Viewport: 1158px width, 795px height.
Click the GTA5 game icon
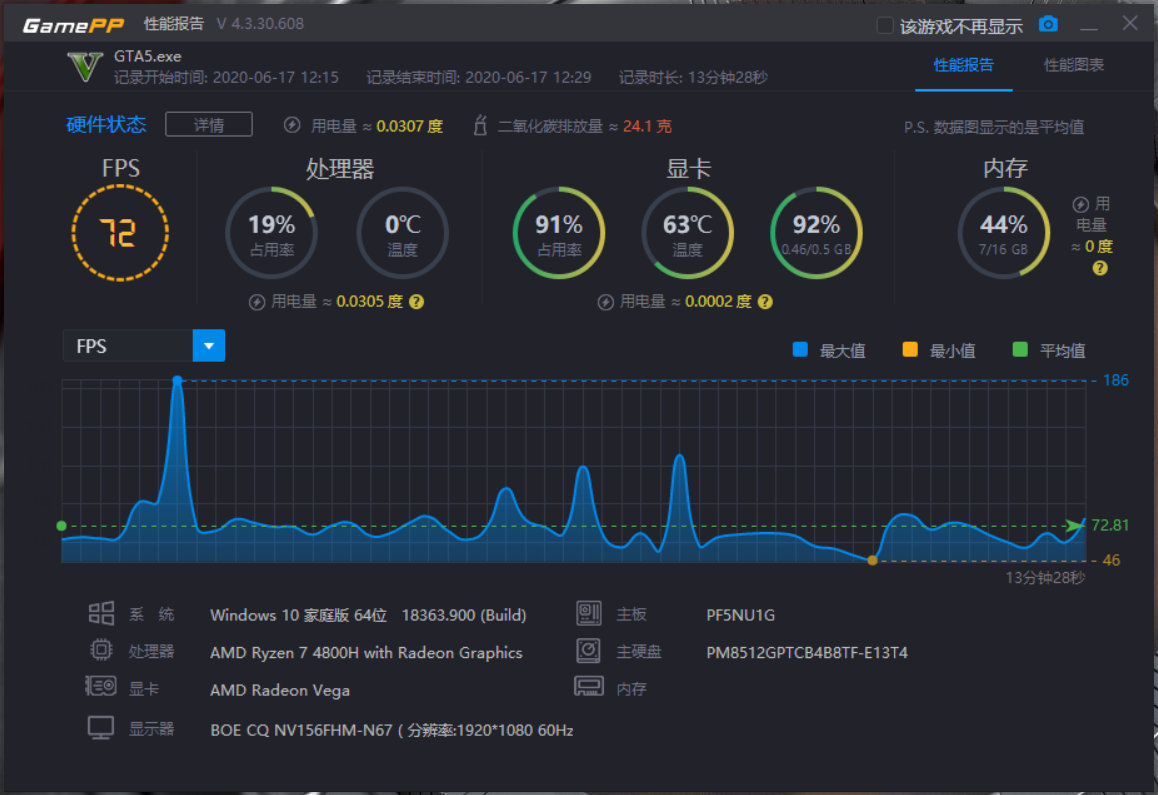point(85,67)
